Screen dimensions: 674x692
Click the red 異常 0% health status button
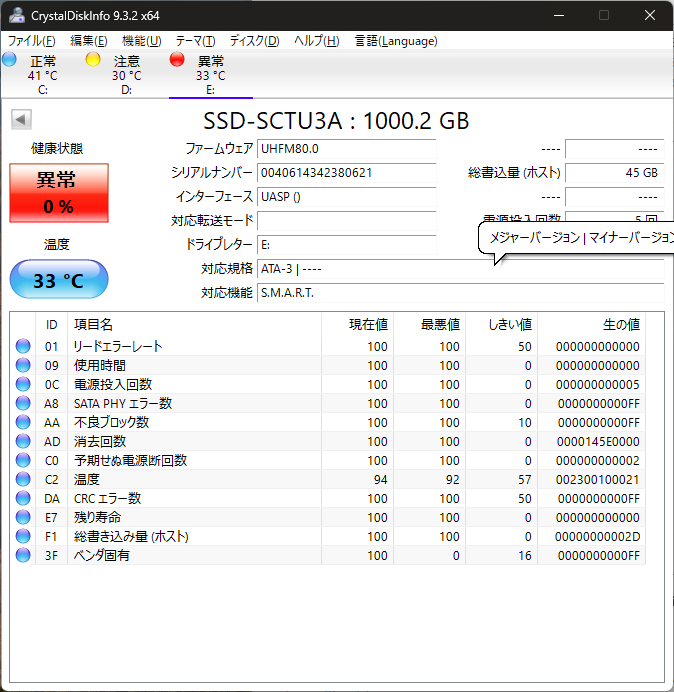(59, 193)
